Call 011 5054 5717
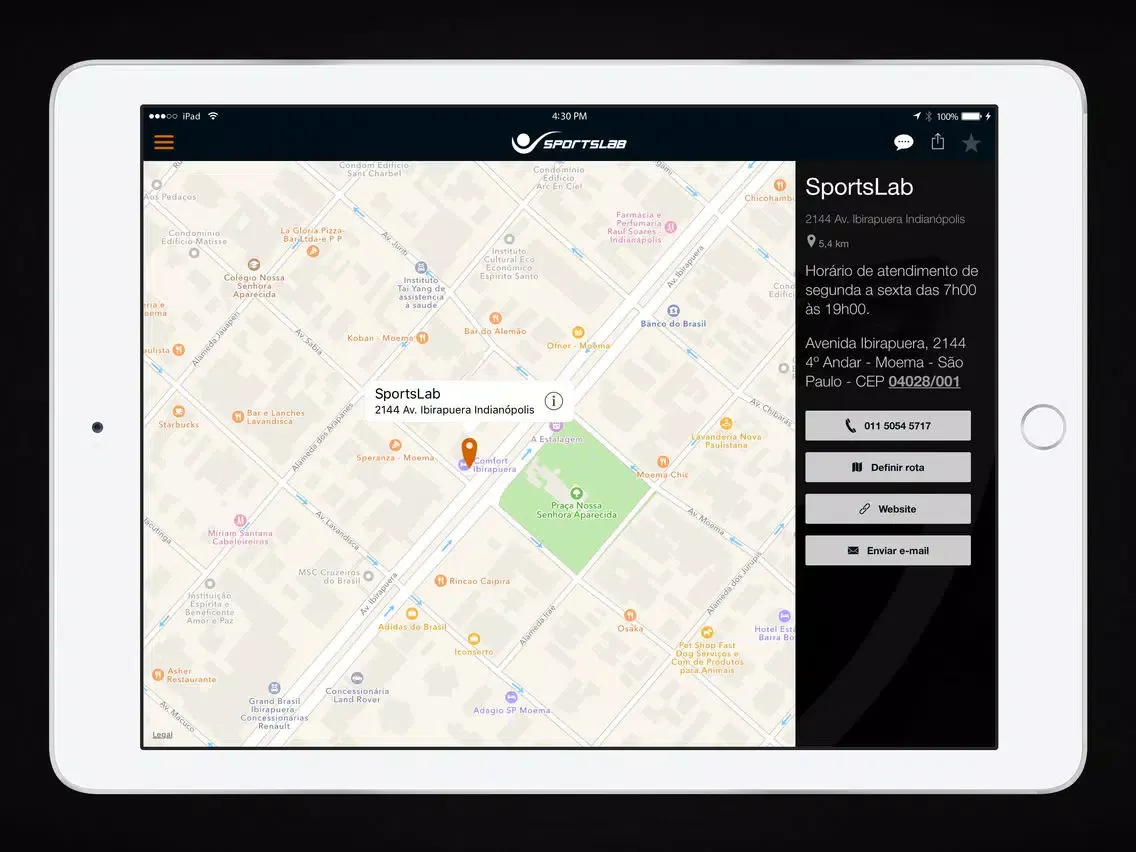Screen dimensions: 1136x852 tap(888, 425)
